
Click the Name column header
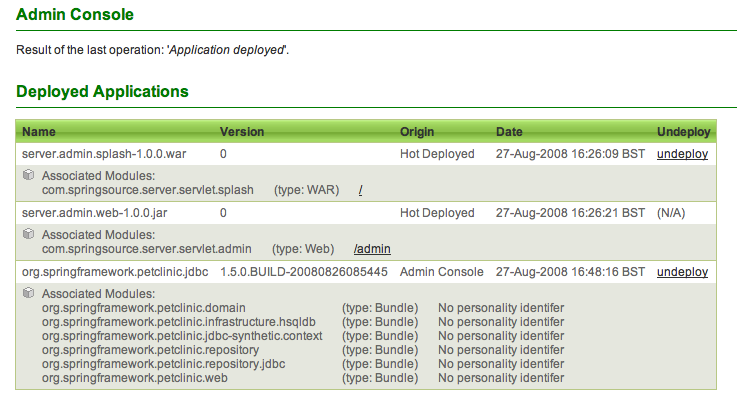coord(39,132)
